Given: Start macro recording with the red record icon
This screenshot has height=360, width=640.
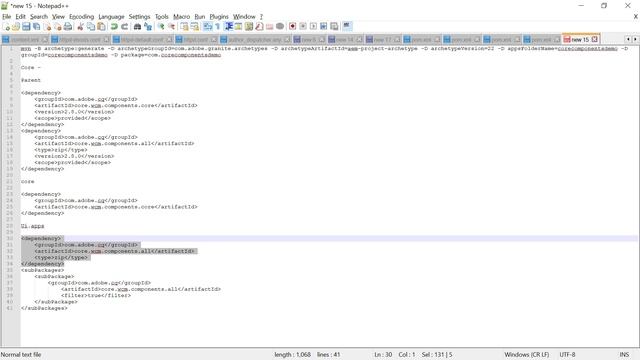Looking at the screenshot, I should pyautogui.click(x=293, y=27).
